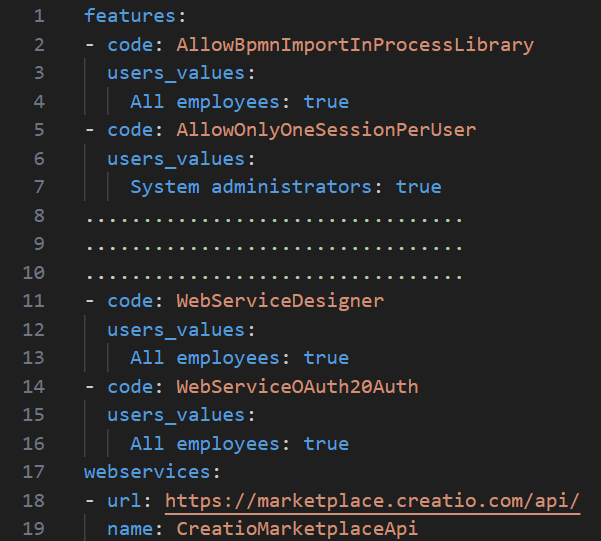
Task: Click line number 1 in gutter
Action: pyautogui.click(x=39, y=16)
